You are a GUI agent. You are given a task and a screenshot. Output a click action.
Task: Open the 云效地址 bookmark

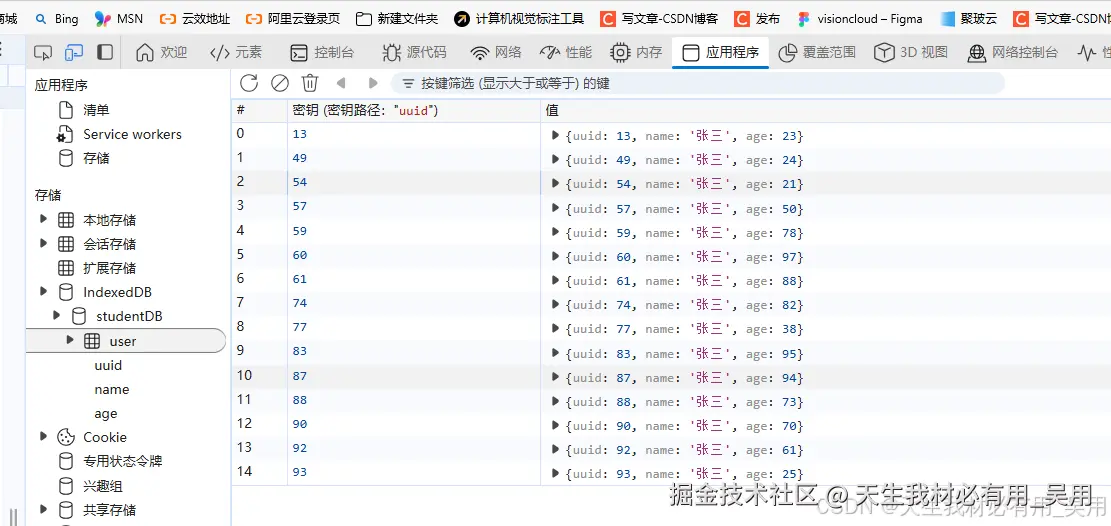(x=195, y=18)
